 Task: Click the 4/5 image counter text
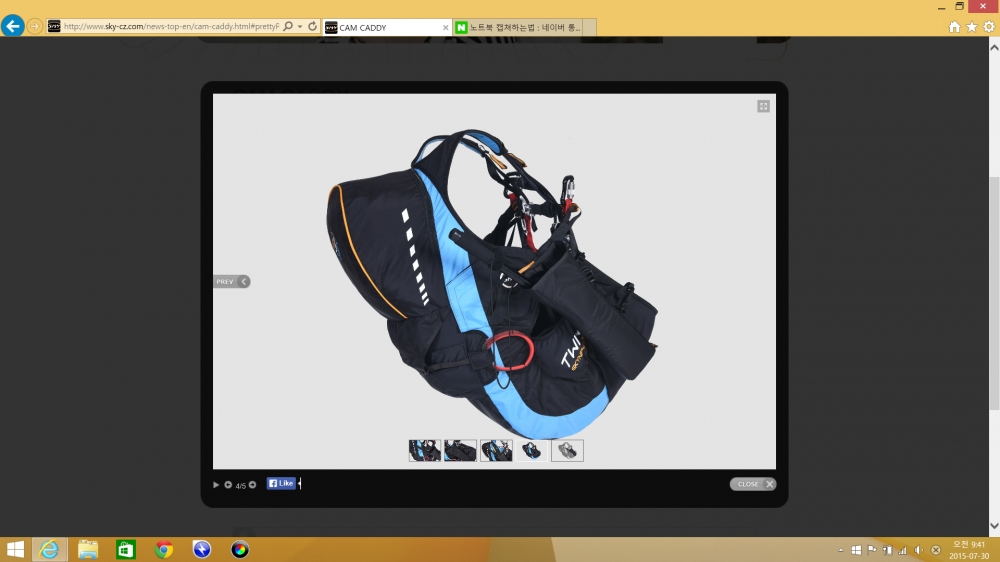(x=240, y=485)
